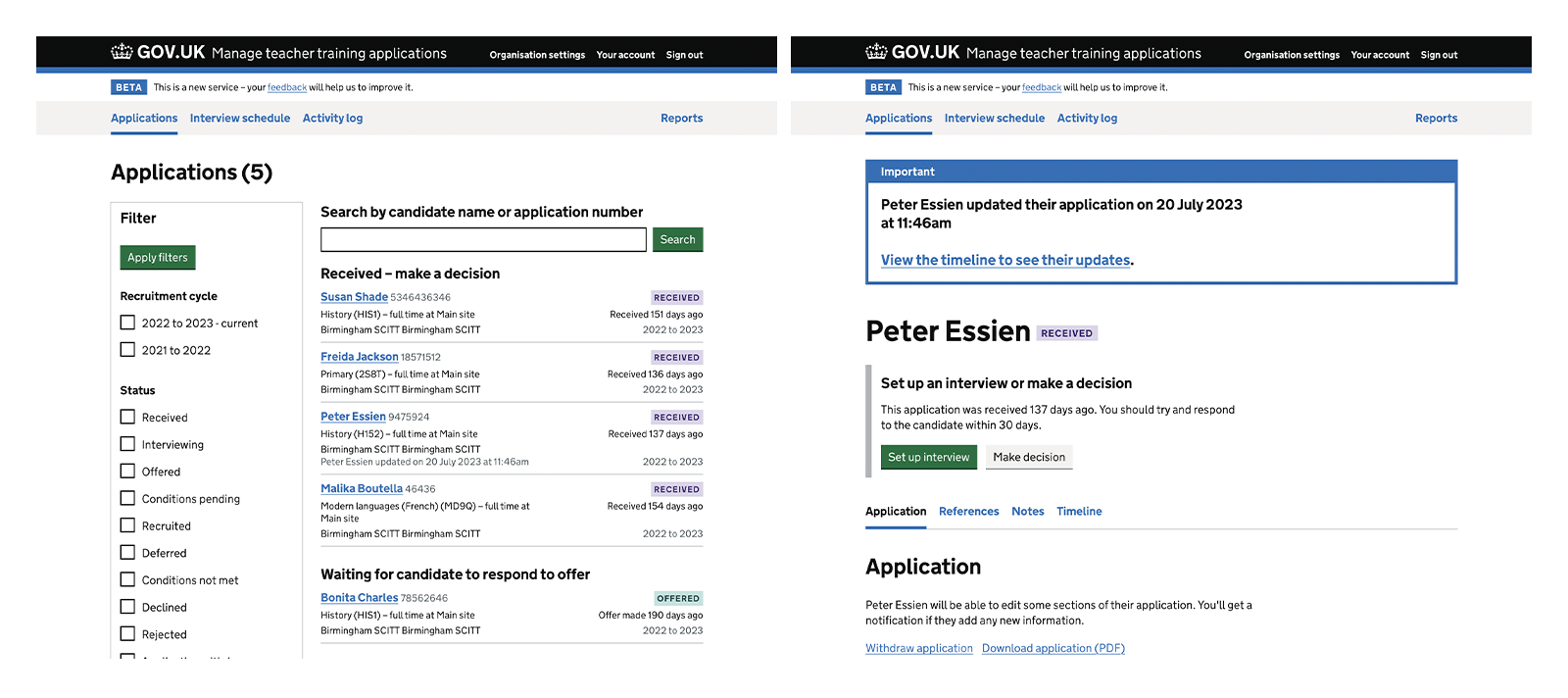Click the Download application (PDF) link

(x=1053, y=649)
